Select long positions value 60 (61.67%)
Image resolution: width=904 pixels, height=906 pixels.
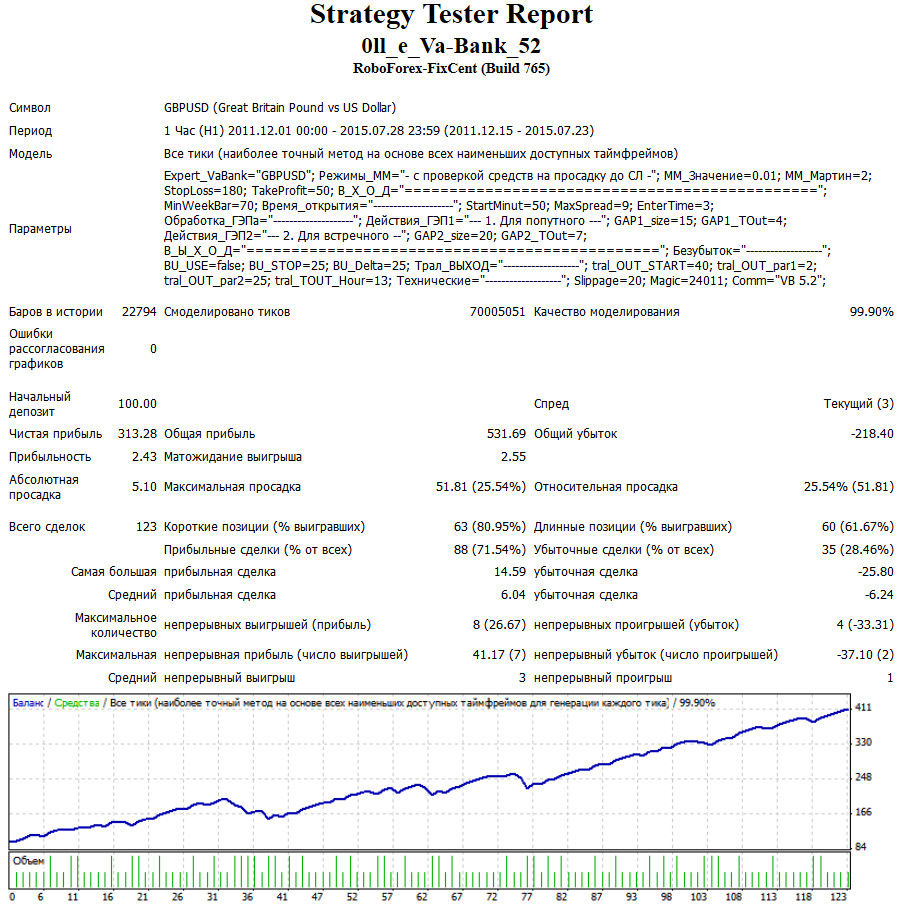858,527
